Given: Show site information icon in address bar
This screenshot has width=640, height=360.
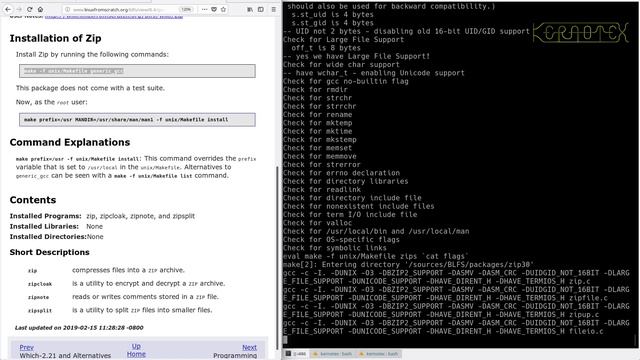Looking at the screenshot, I should pos(67,9).
